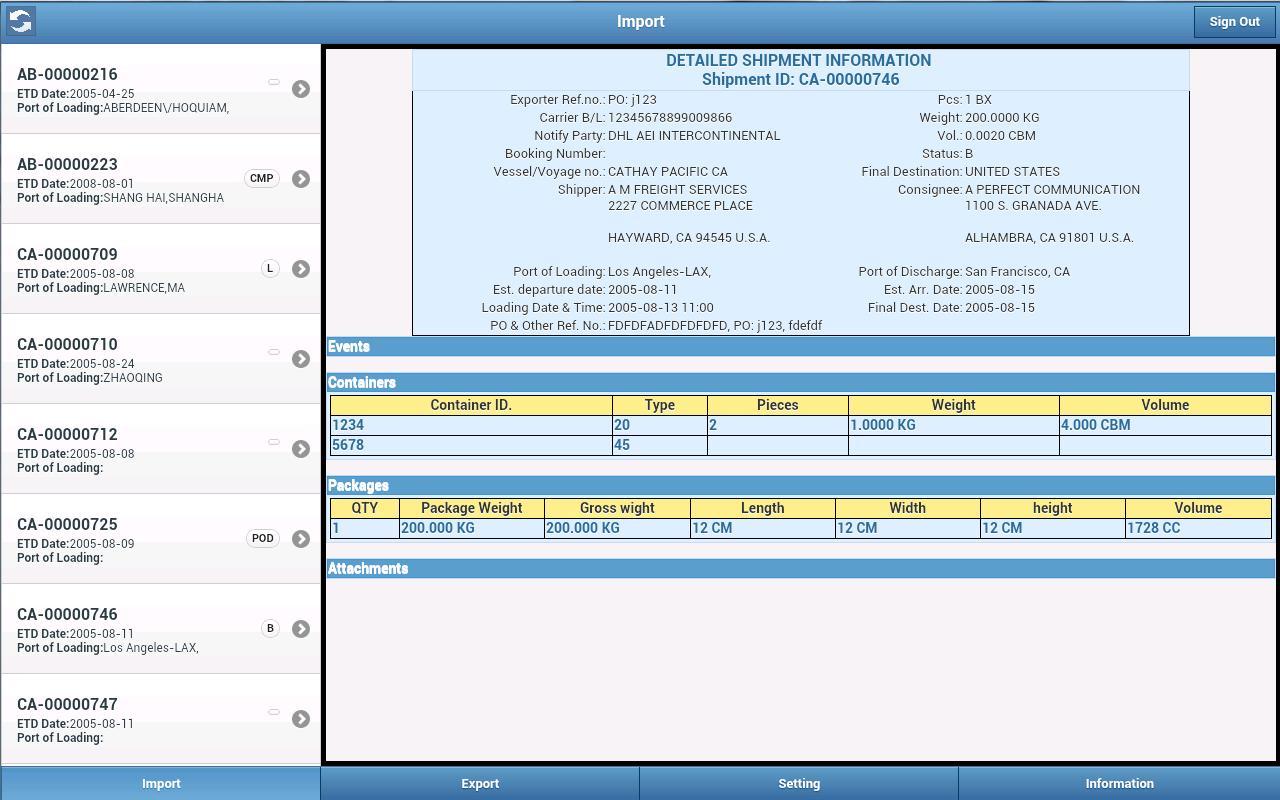Click final destination UNITED STATES
The height and width of the screenshot is (800, 1280).
click(x=1012, y=172)
